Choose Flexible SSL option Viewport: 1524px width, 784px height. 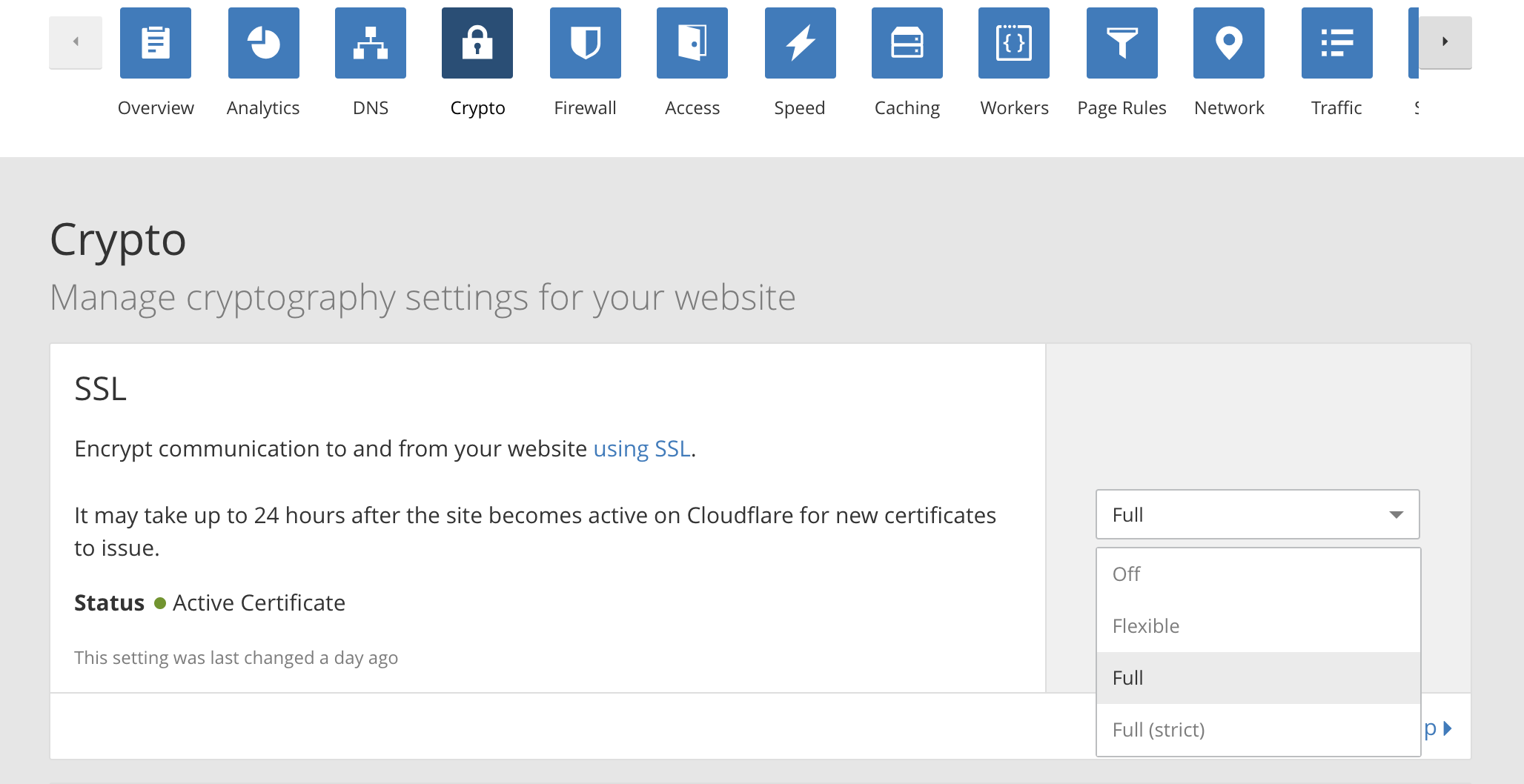pyautogui.click(x=1257, y=626)
